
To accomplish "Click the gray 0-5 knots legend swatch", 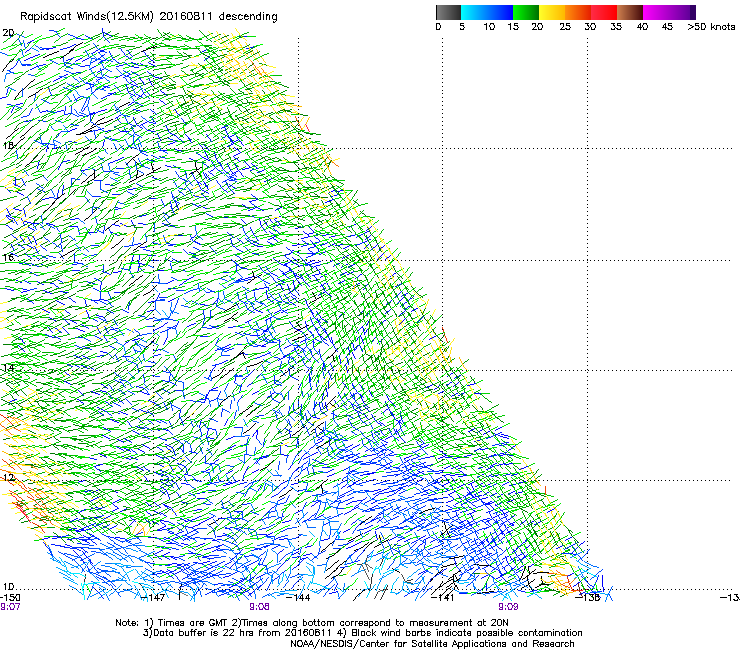I will [x=448, y=12].
